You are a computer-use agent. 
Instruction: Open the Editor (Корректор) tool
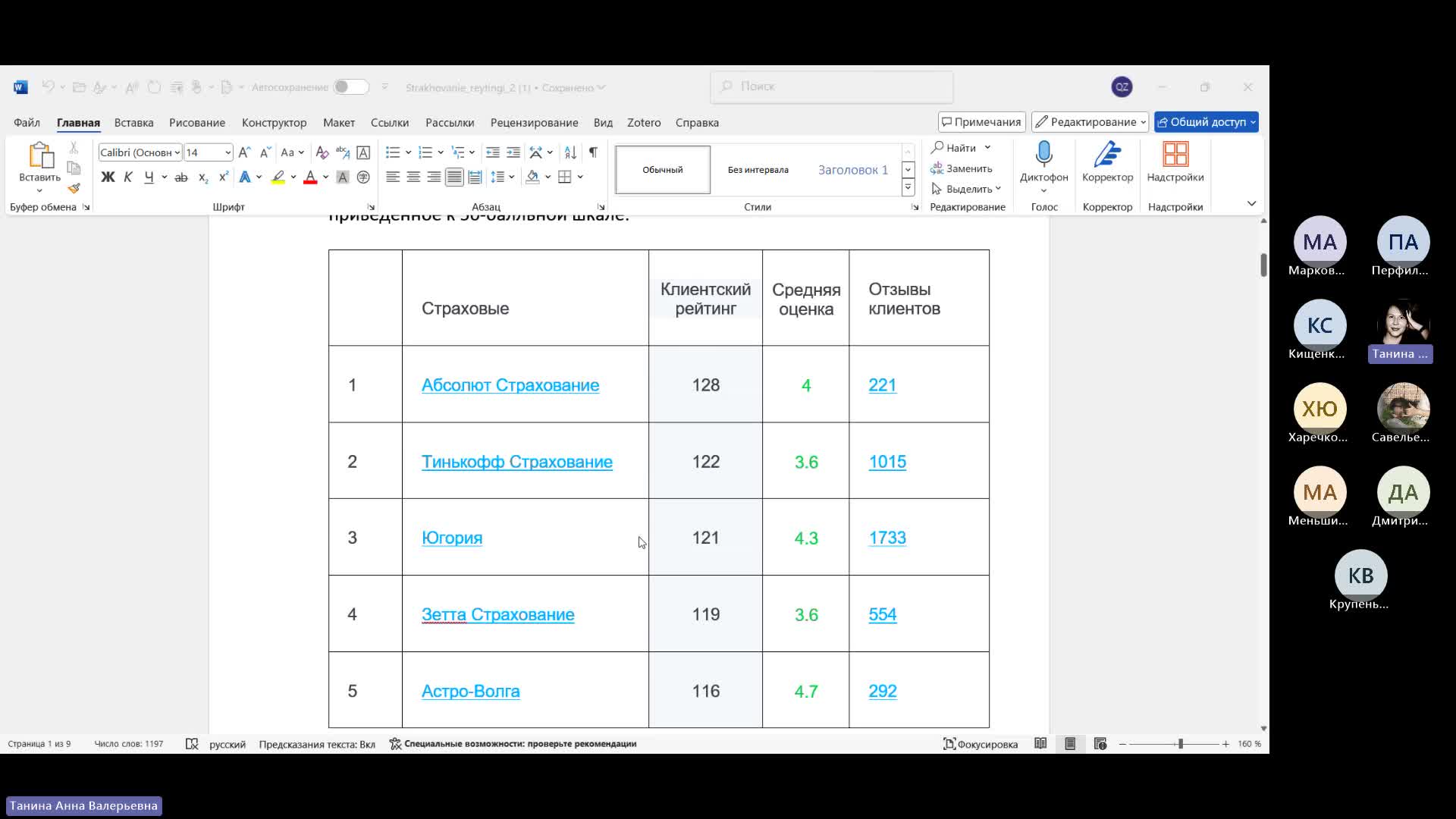pos(1107,162)
